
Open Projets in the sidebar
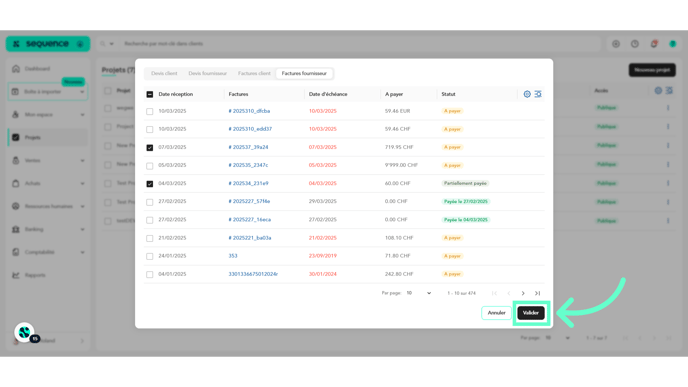[47, 137]
